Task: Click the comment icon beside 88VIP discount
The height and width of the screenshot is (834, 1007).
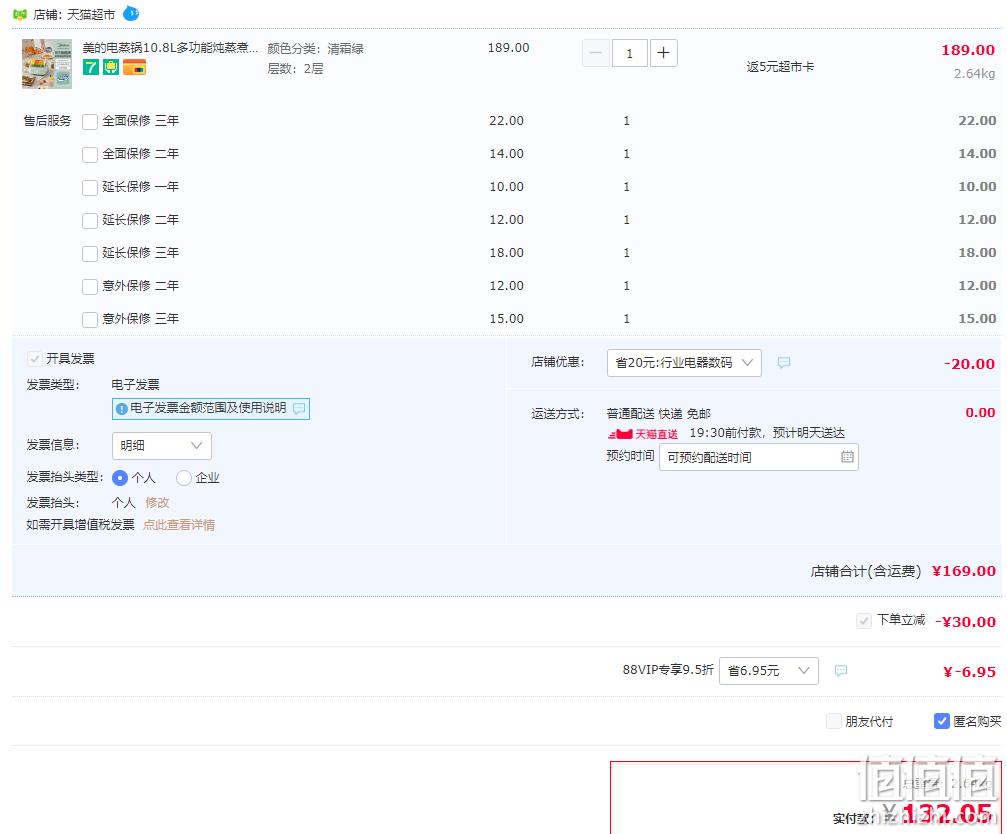Action: point(841,671)
